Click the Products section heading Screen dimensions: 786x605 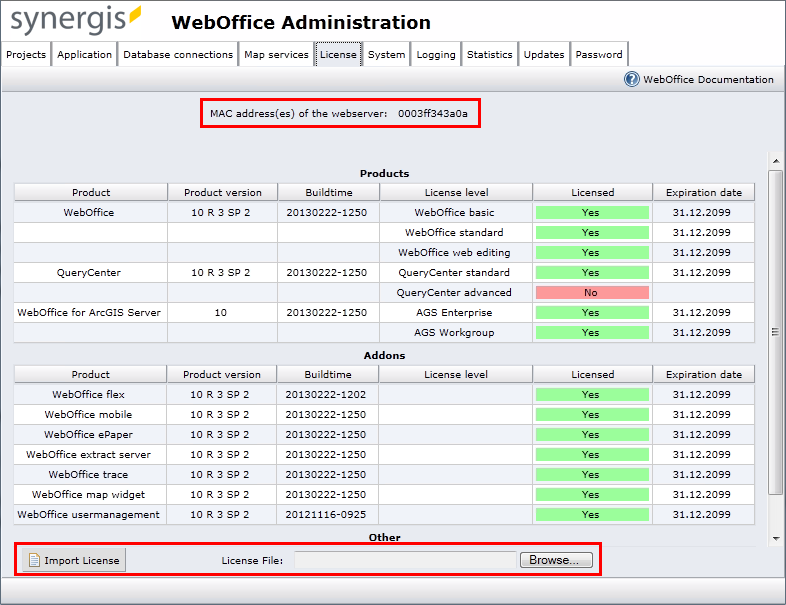point(384,173)
